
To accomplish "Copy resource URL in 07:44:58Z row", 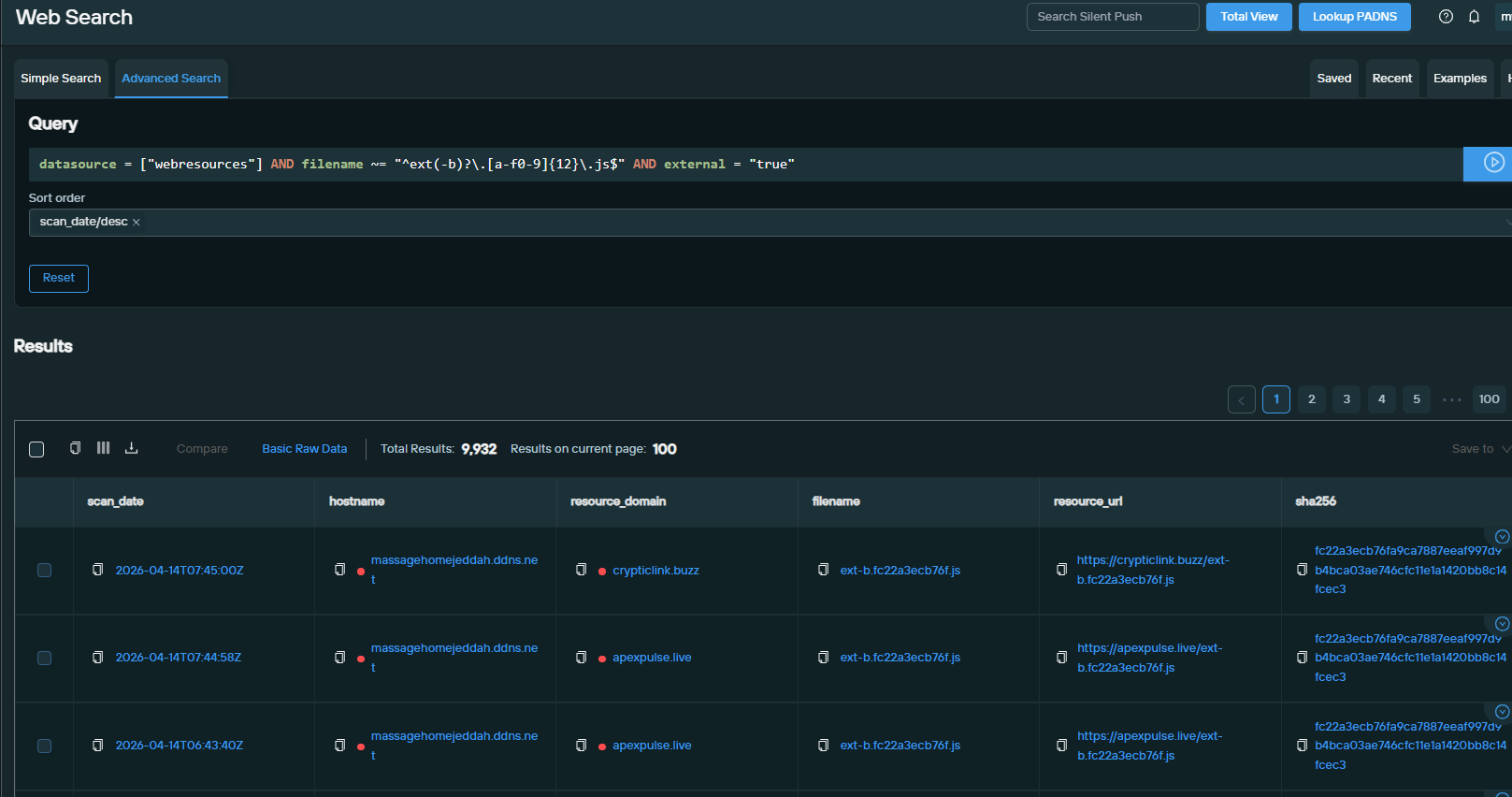I will coord(1061,658).
